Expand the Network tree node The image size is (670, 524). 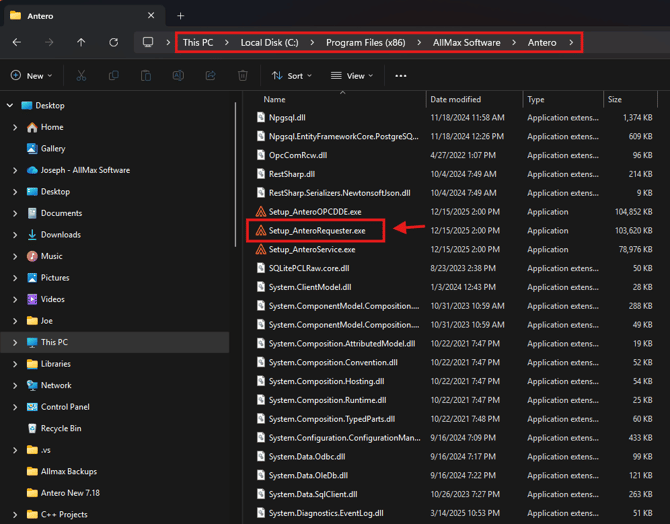click(15, 385)
